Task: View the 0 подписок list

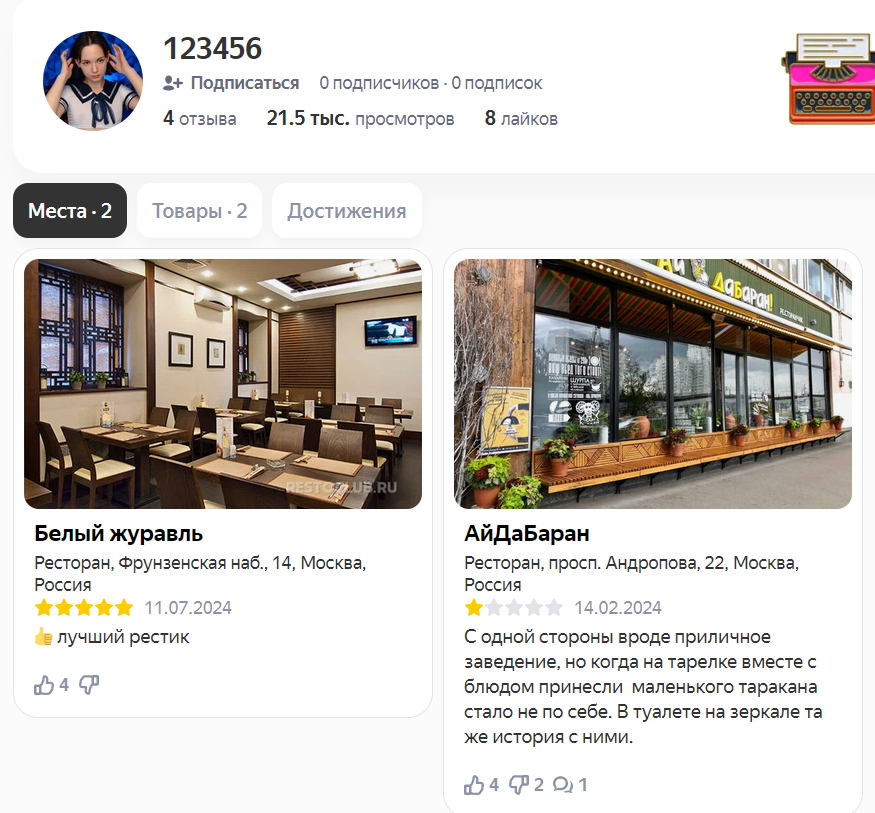Action: 497,83
